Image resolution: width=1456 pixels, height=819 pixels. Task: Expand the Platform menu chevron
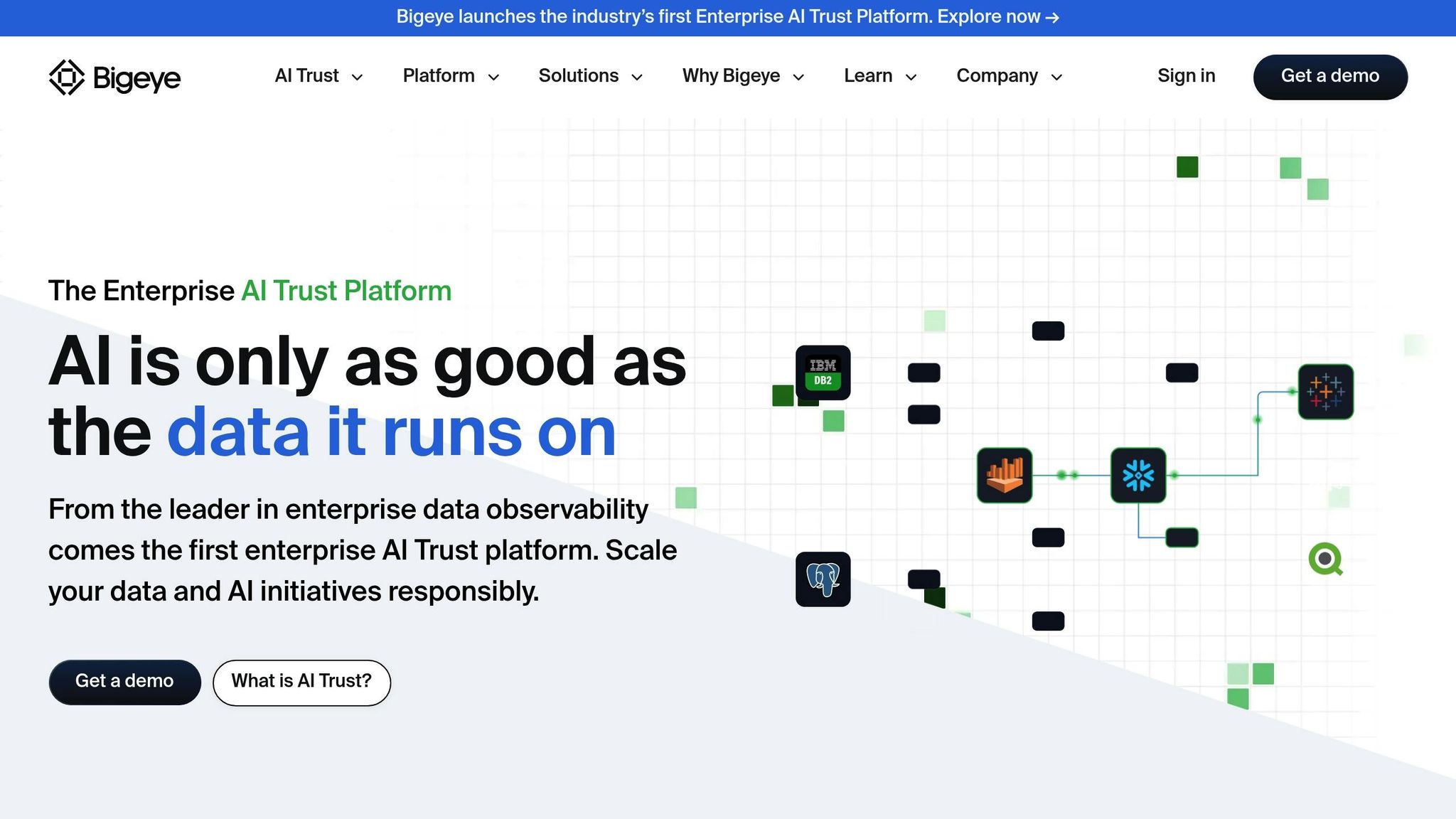[x=493, y=77]
